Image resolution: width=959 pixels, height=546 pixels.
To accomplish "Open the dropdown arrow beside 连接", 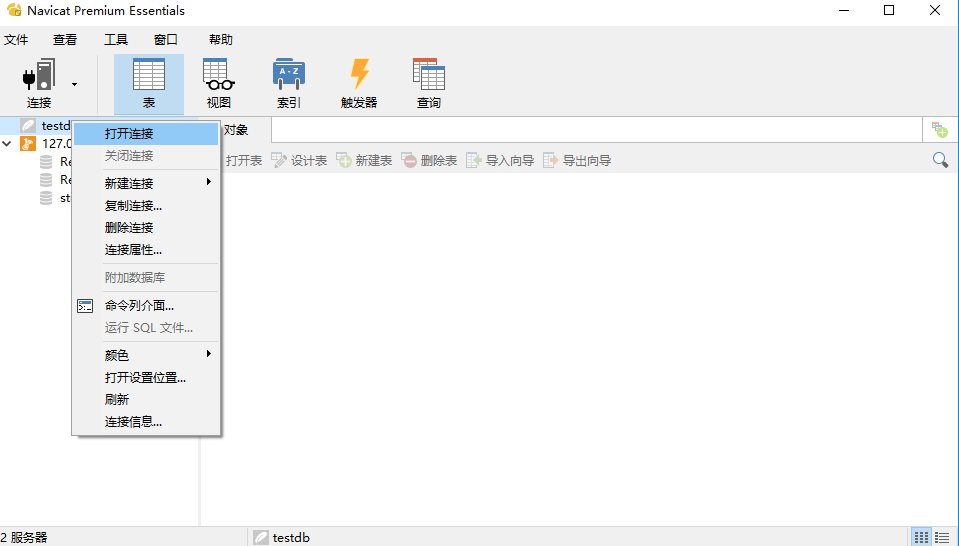I will (74, 84).
